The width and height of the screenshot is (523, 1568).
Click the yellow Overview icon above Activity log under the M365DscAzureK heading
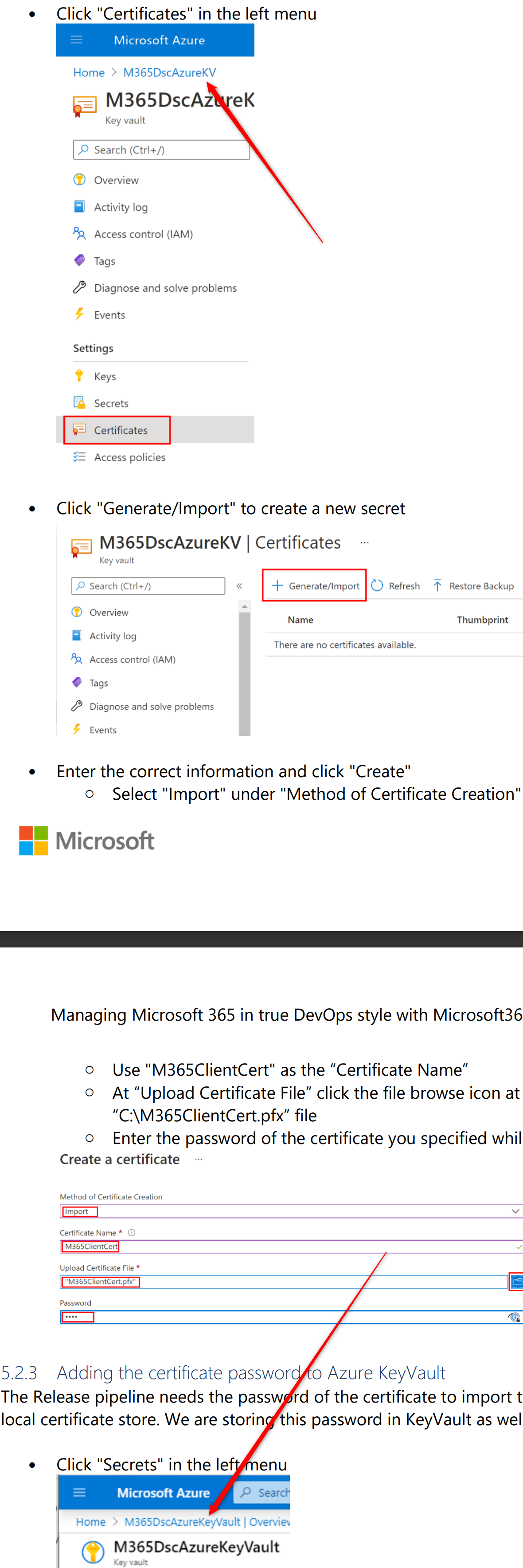point(79,180)
